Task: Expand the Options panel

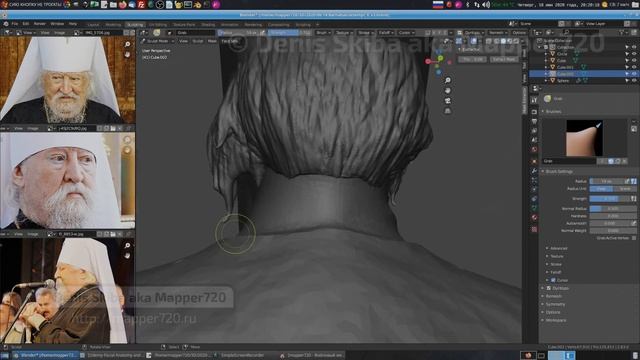Action: click(x=552, y=312)
